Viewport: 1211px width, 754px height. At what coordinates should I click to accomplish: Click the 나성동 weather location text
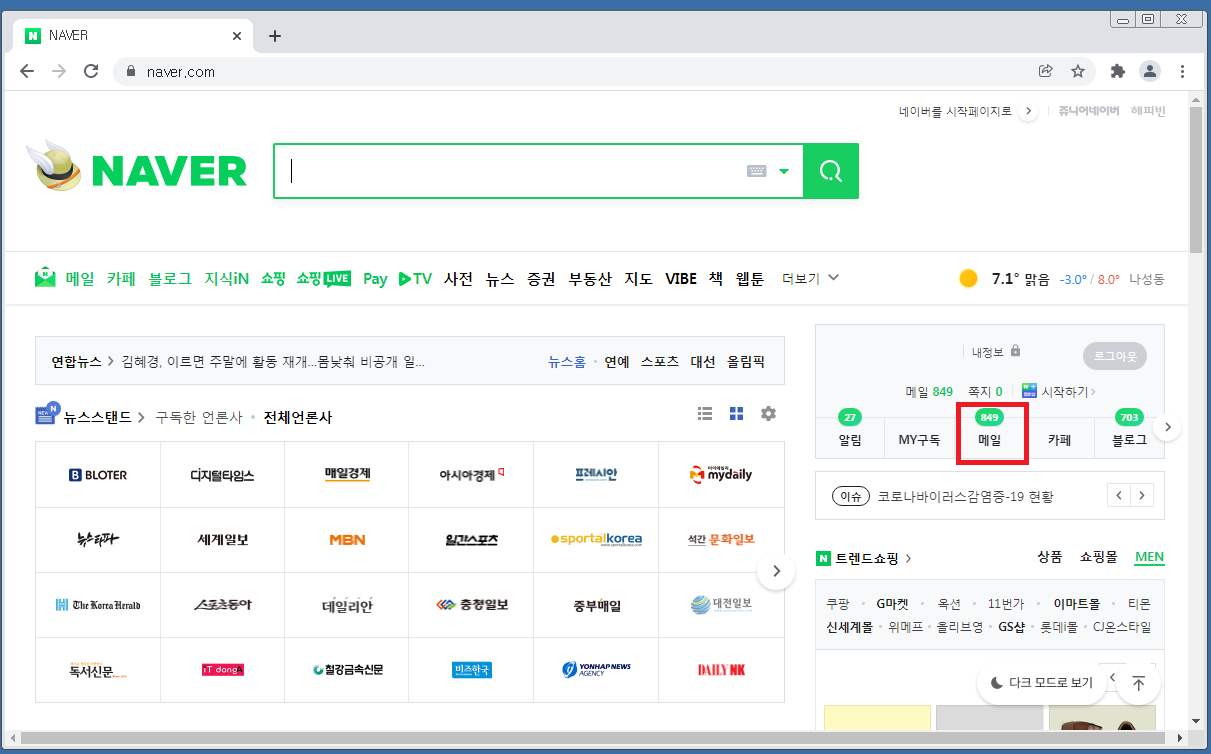[x=1146, y=279]
